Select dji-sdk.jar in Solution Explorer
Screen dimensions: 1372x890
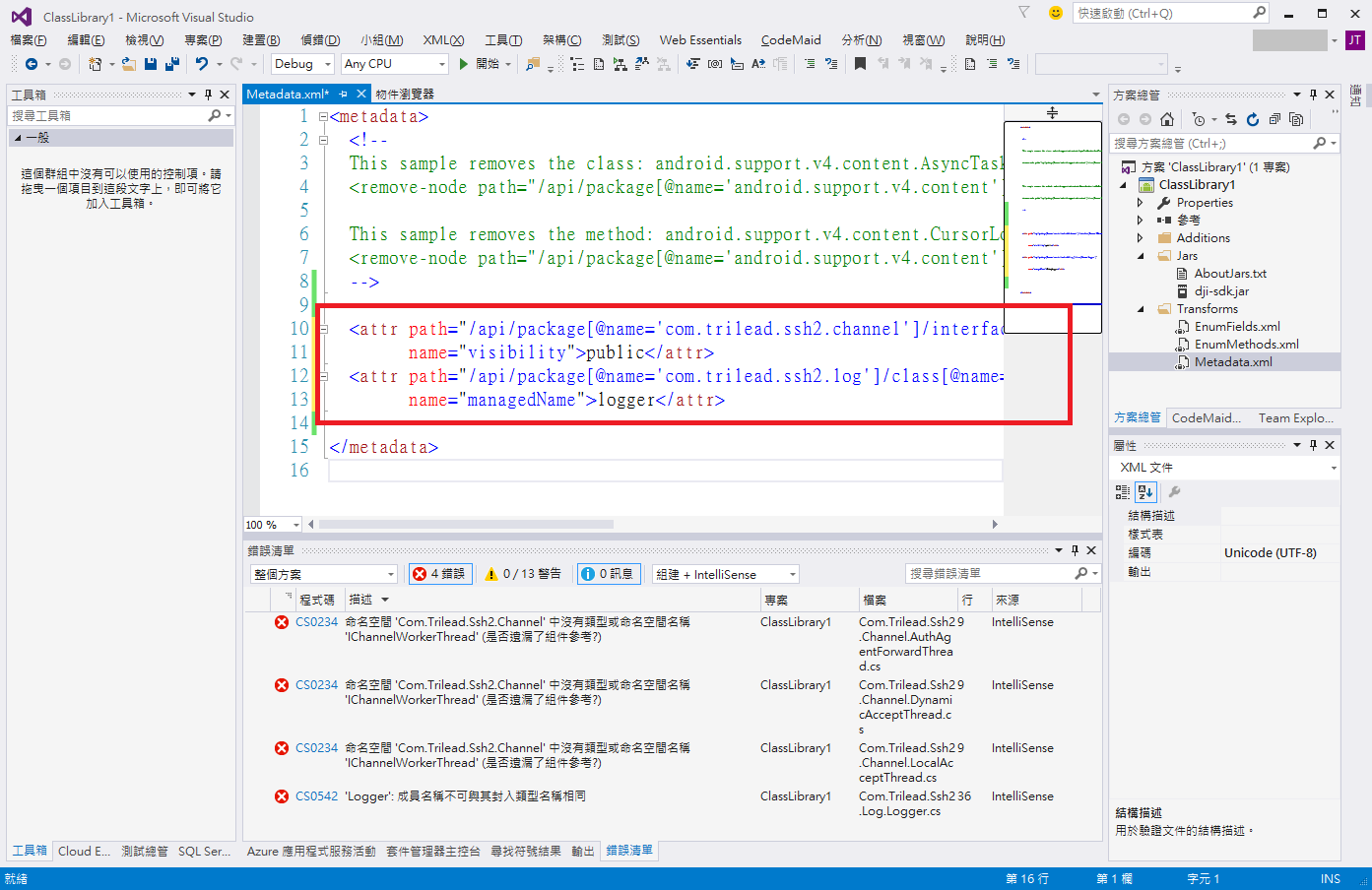pos(1221,291)
